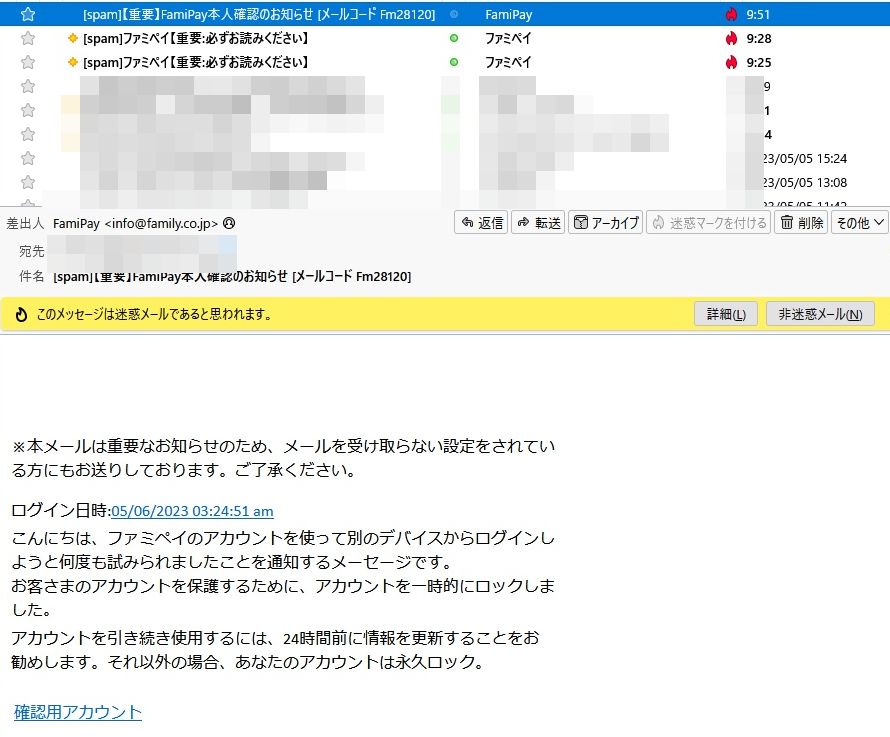Star the selected FamiPay 9:51 message
Image resolution: width=890 pixels, height=737 pixels.
click(x=27, y=15)
